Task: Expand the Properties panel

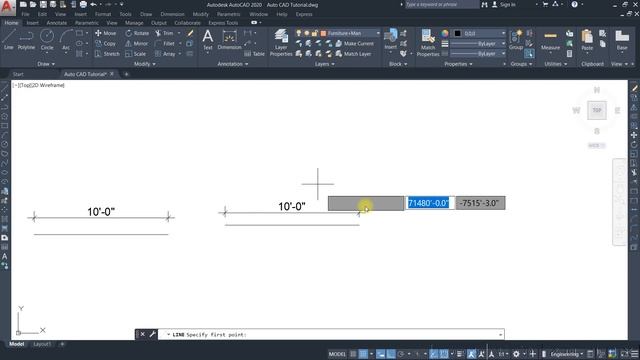Action: coord(458,64)
